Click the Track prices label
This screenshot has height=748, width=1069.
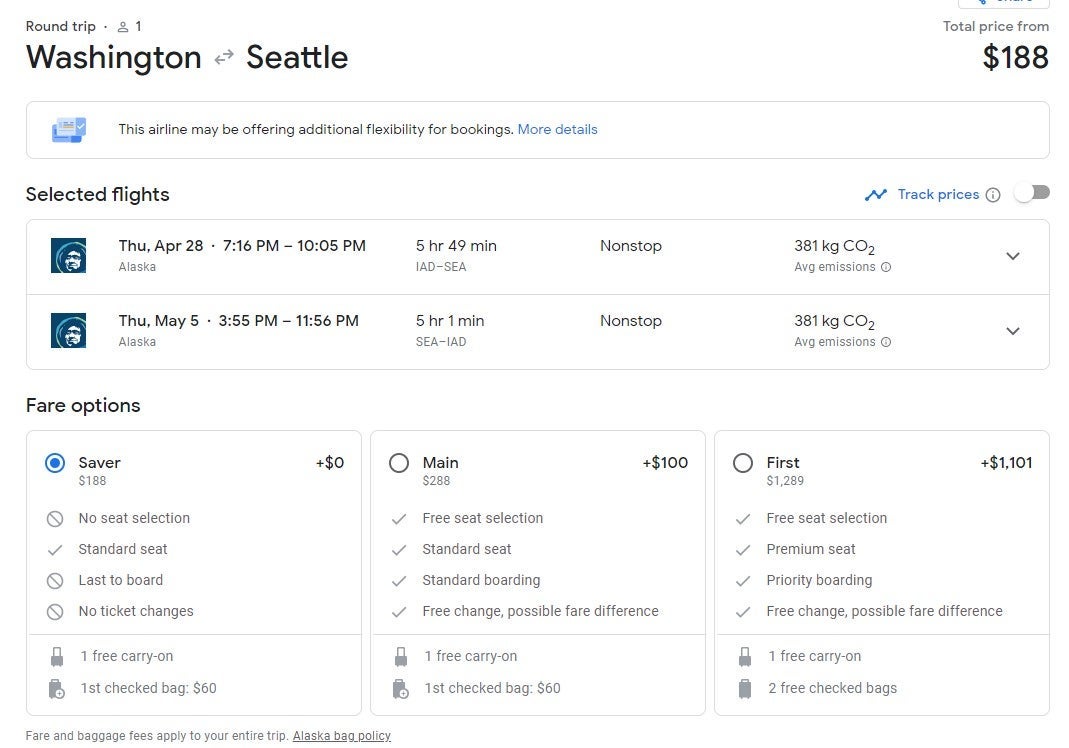click(938, 195)
